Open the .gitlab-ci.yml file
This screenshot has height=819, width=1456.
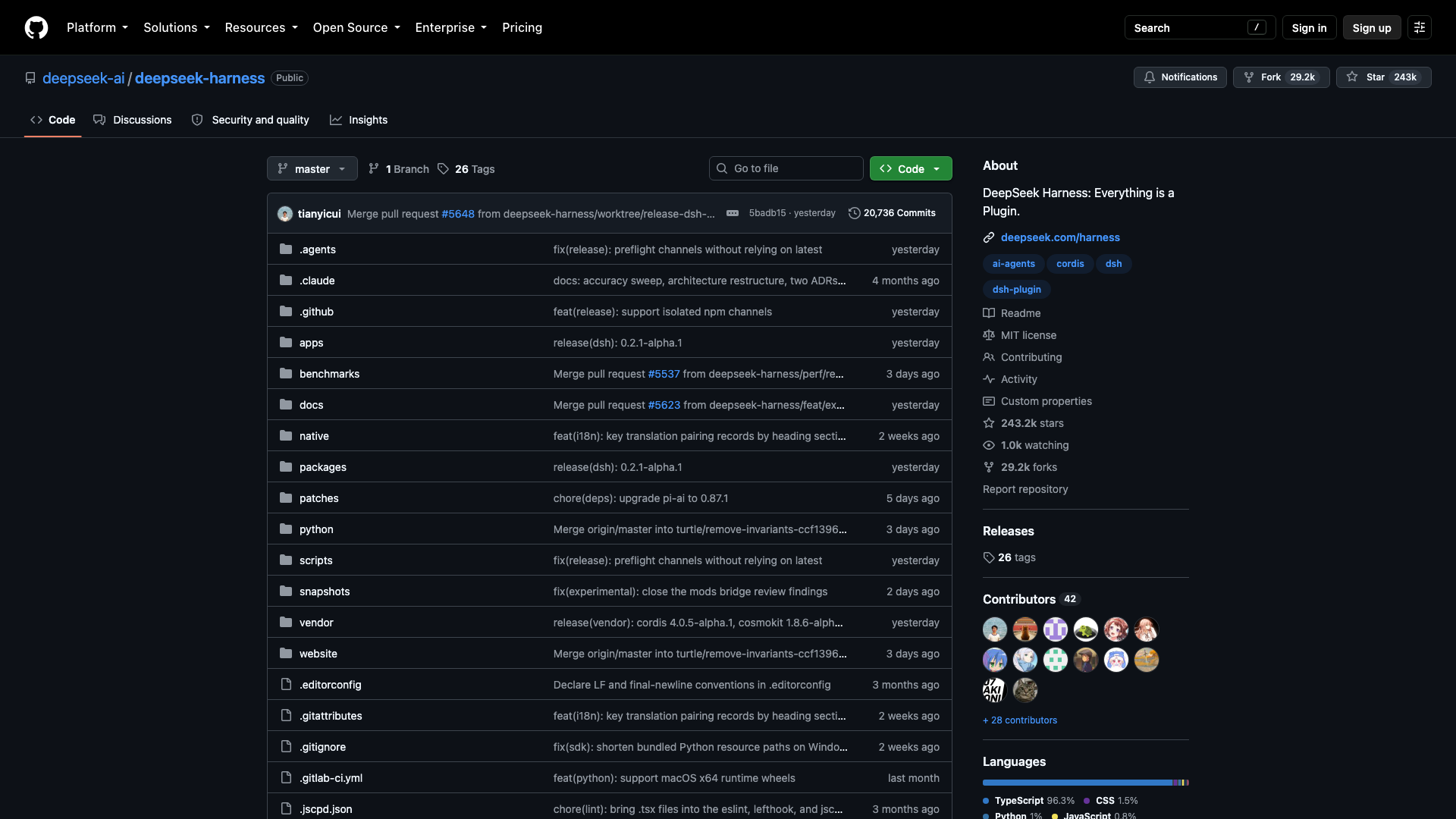[331, 778]
